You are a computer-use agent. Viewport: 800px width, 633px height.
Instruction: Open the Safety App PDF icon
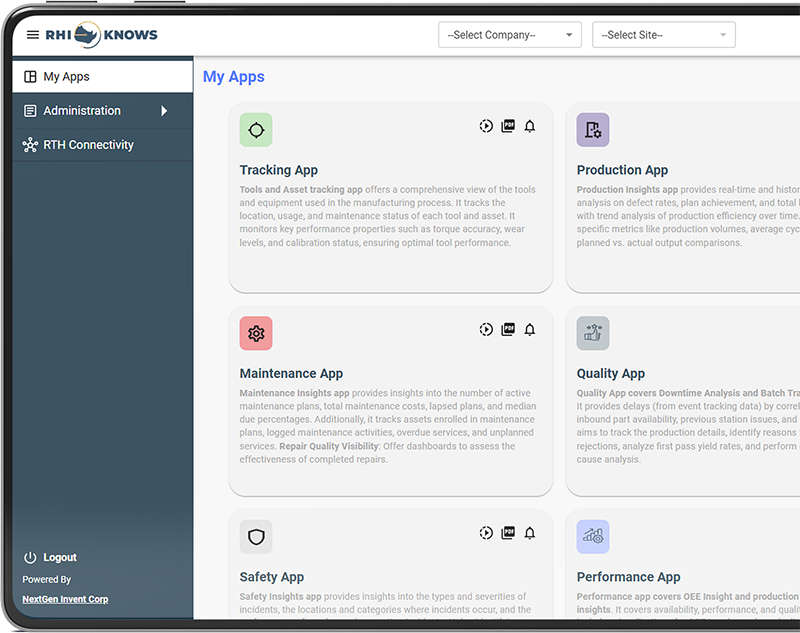click(x=508, y=533)
